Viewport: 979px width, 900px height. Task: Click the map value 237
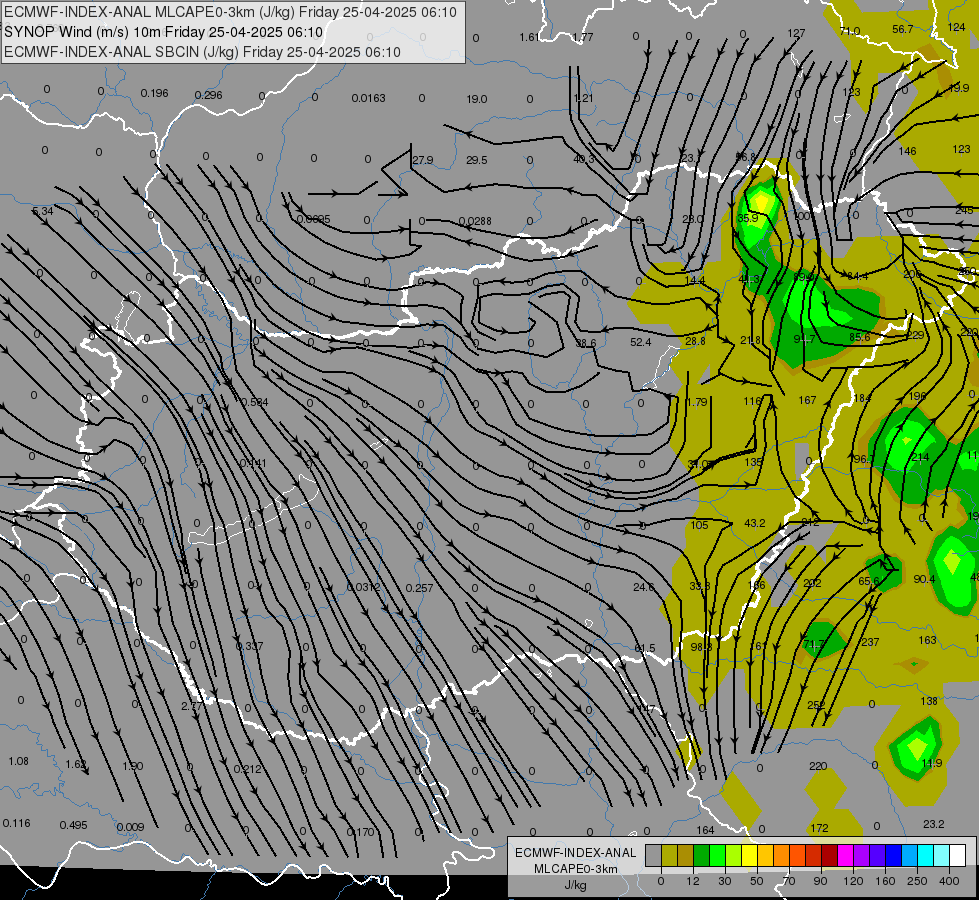tap(870, 641)
